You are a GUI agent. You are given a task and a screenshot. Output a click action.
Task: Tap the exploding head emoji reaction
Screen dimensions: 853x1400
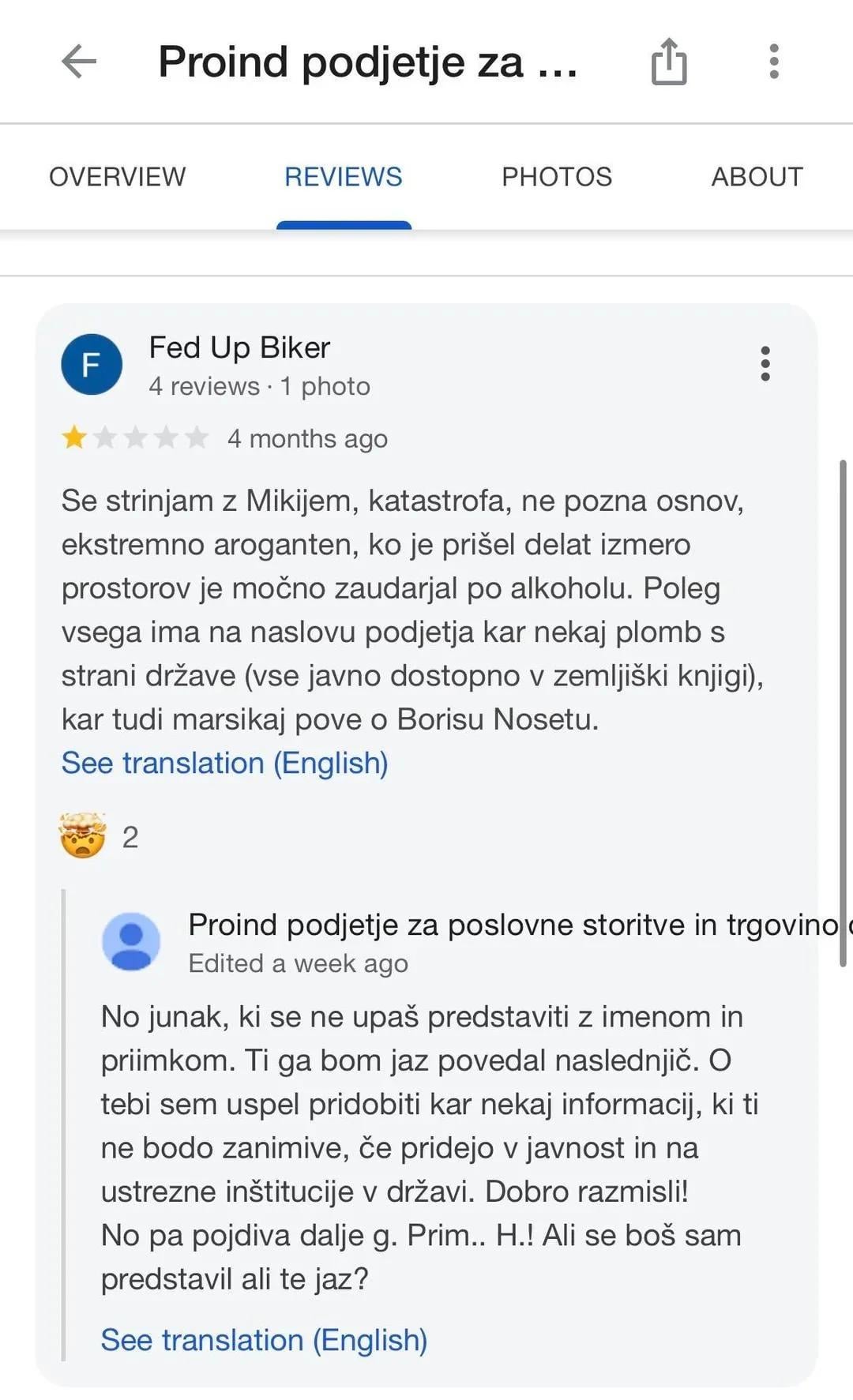point(82,835)
